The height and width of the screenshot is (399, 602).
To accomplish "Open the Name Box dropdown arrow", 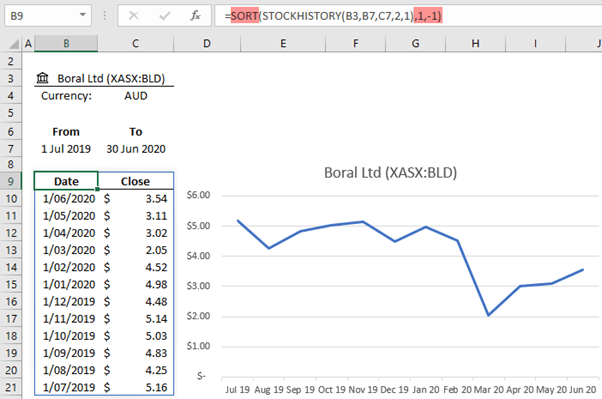I will (83, 15).
